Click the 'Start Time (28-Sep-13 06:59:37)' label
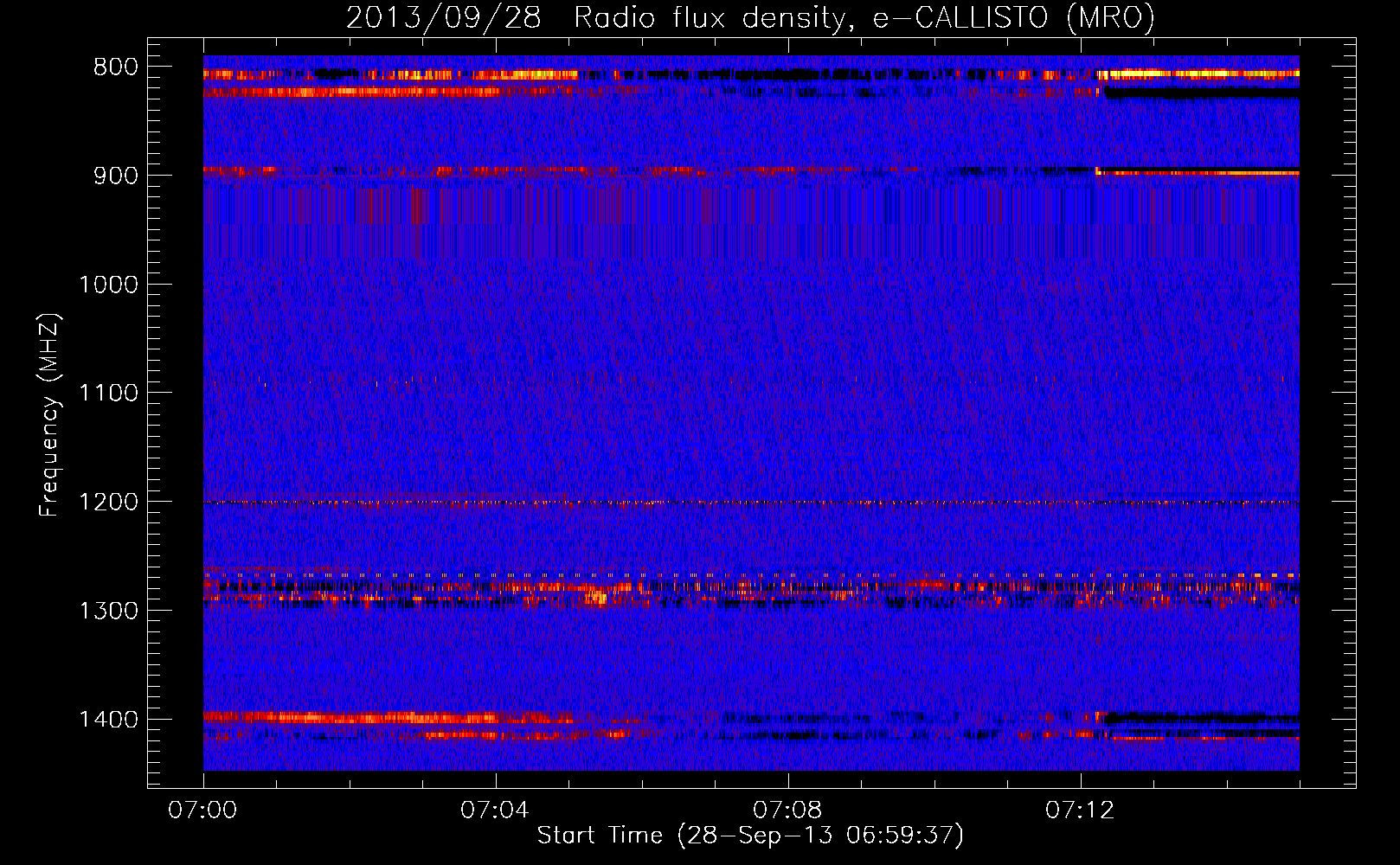Image resolution: width=1400 pixels, height=865 pixels. pyautogui.click(x=750, y=836)
